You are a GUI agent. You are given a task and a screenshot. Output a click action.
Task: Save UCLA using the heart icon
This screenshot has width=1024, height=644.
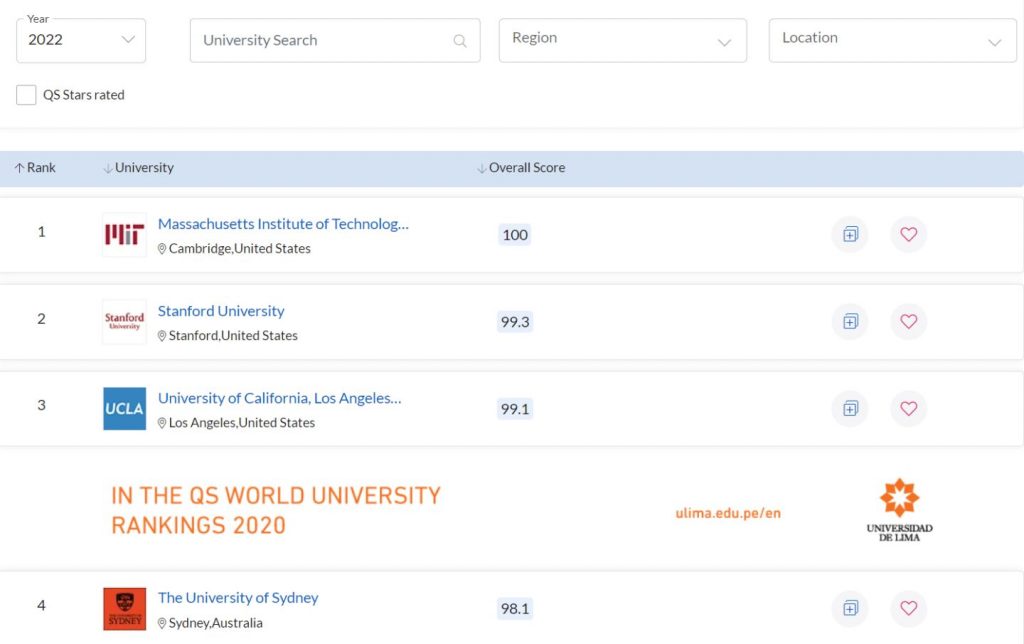pos(908,408)
